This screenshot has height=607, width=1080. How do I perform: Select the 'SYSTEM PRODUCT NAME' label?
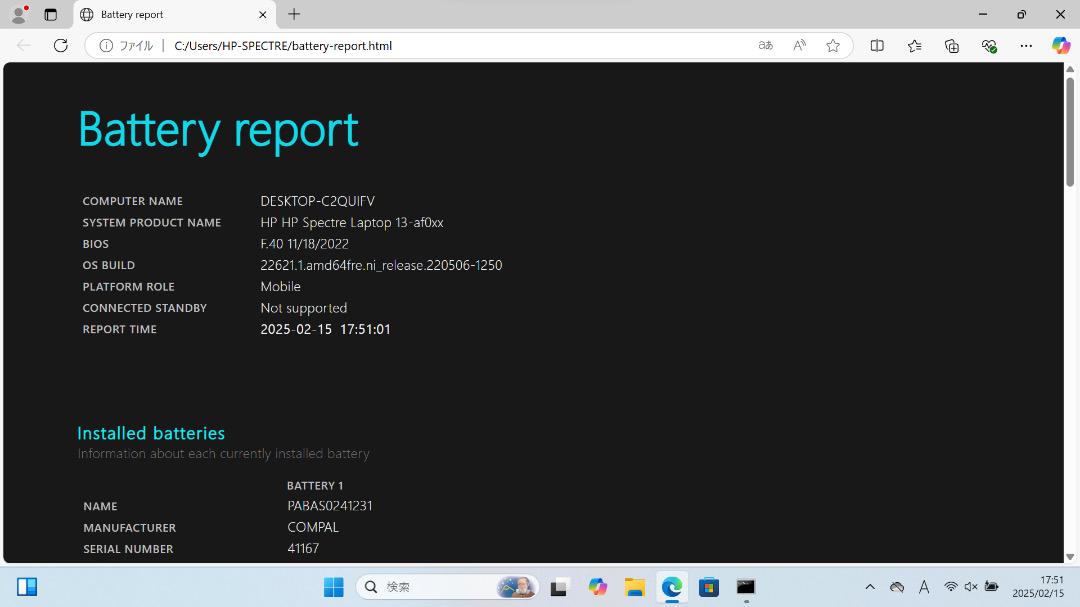152,223
